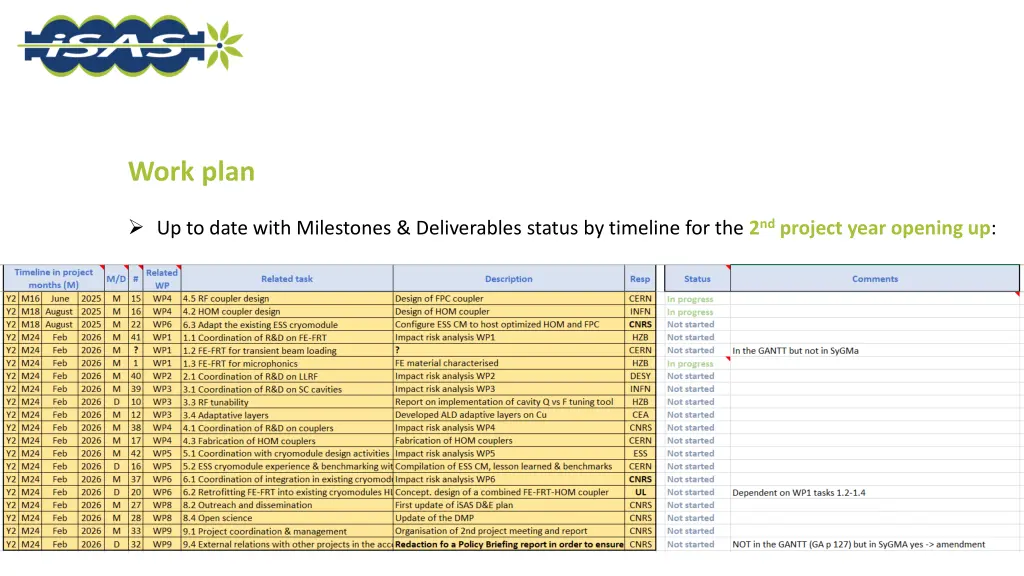Image resolution: width=1024 pixels, height=576 pixels.
Task: Select the 'Description' column header
Action: 508,279
